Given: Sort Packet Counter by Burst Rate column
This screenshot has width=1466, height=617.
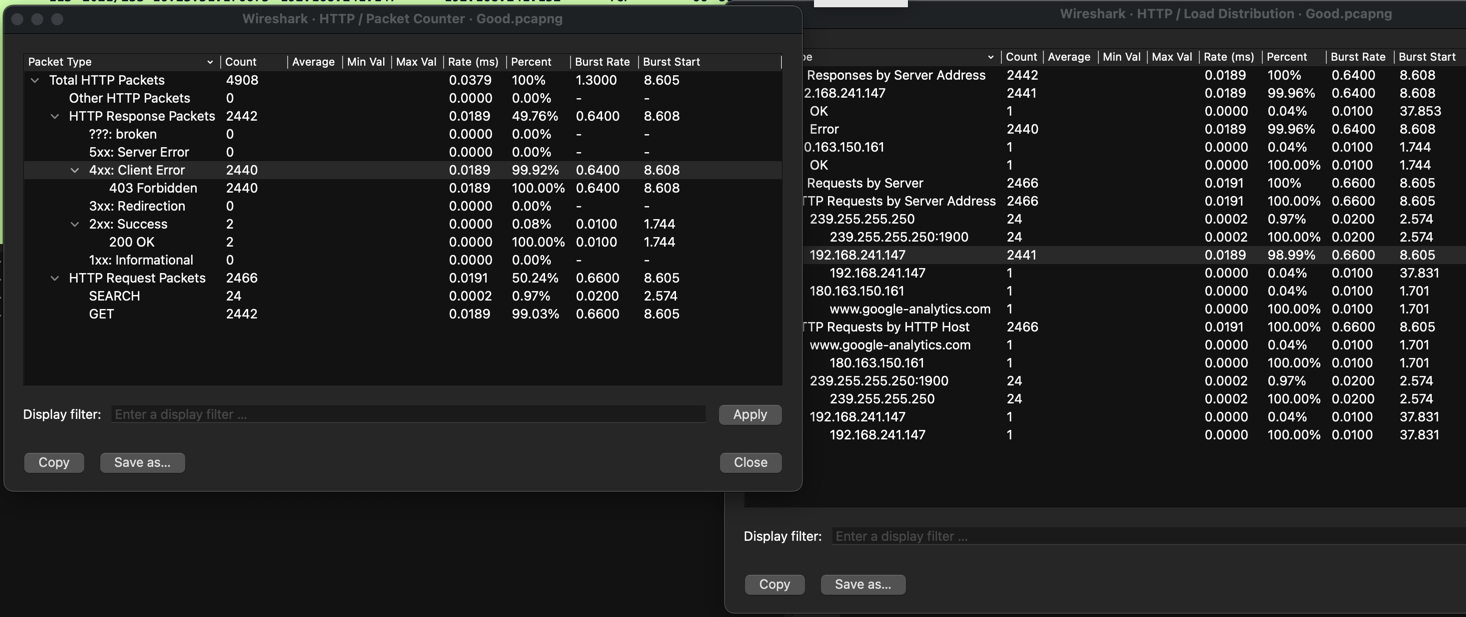Looking at the screenshot, I should click(x=602, y=62).
